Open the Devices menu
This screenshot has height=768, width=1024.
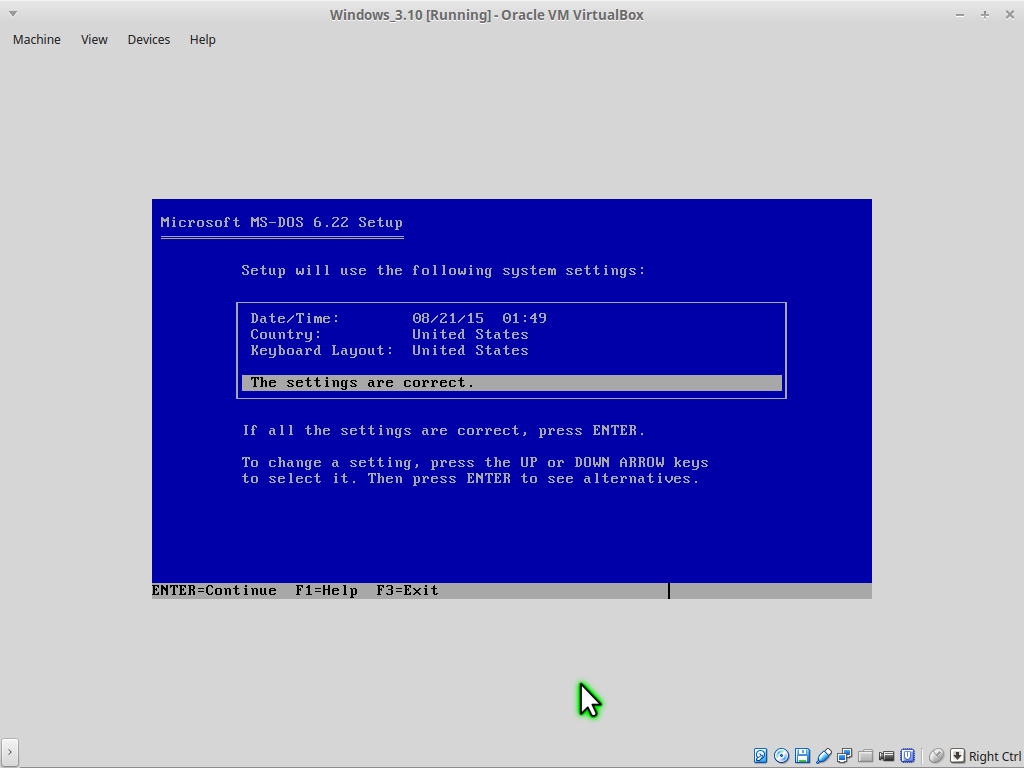tap(149, 40)
